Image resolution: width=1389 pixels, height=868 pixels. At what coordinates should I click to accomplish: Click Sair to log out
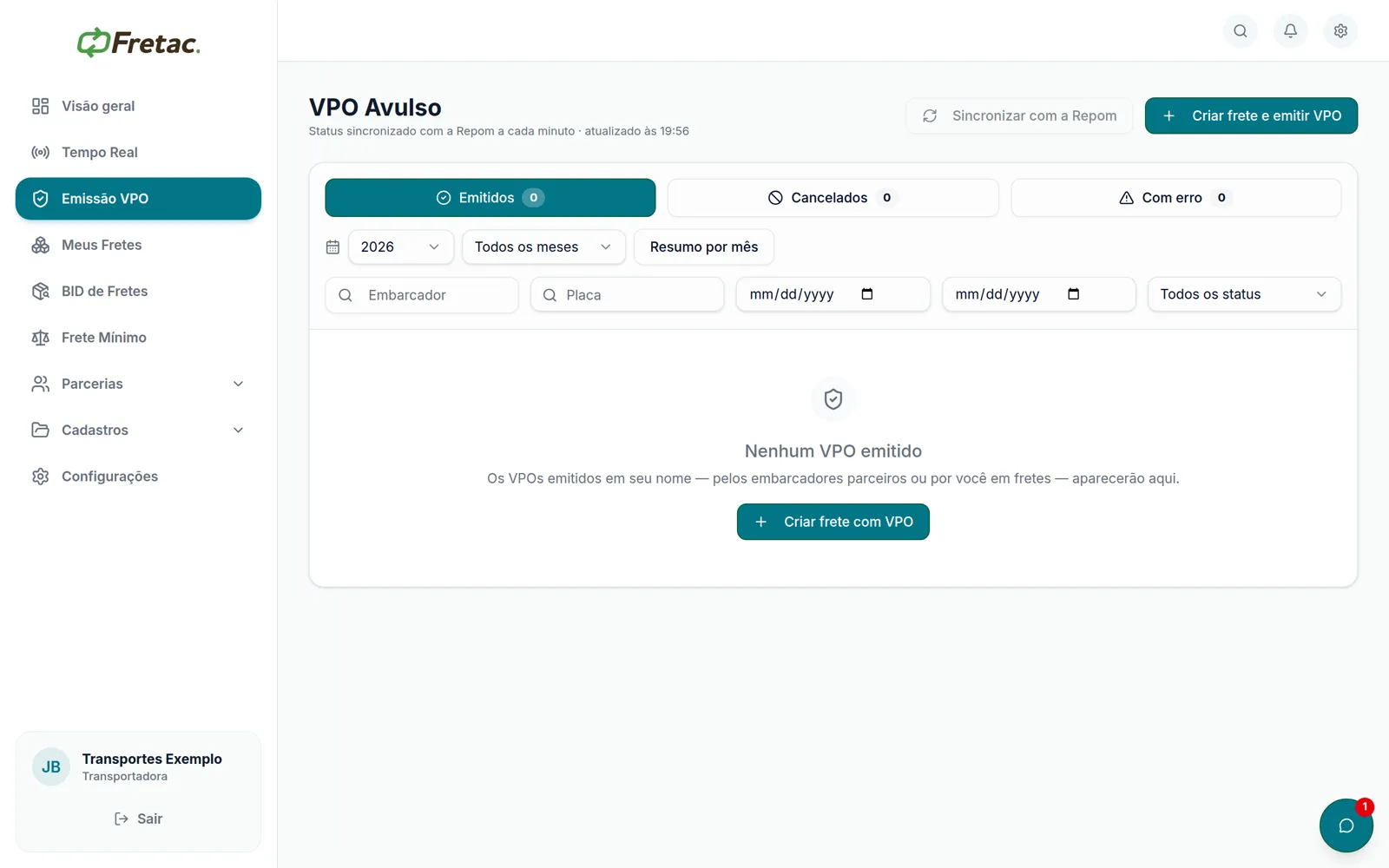[139, 819]
